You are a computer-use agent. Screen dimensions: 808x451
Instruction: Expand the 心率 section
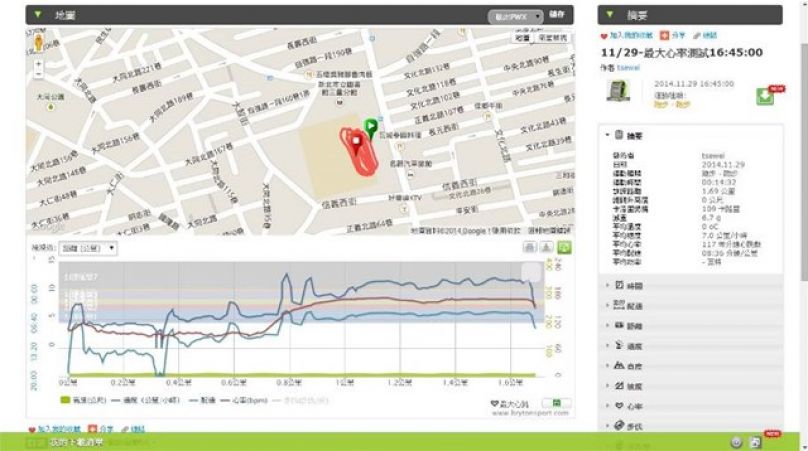coord(630,406)
